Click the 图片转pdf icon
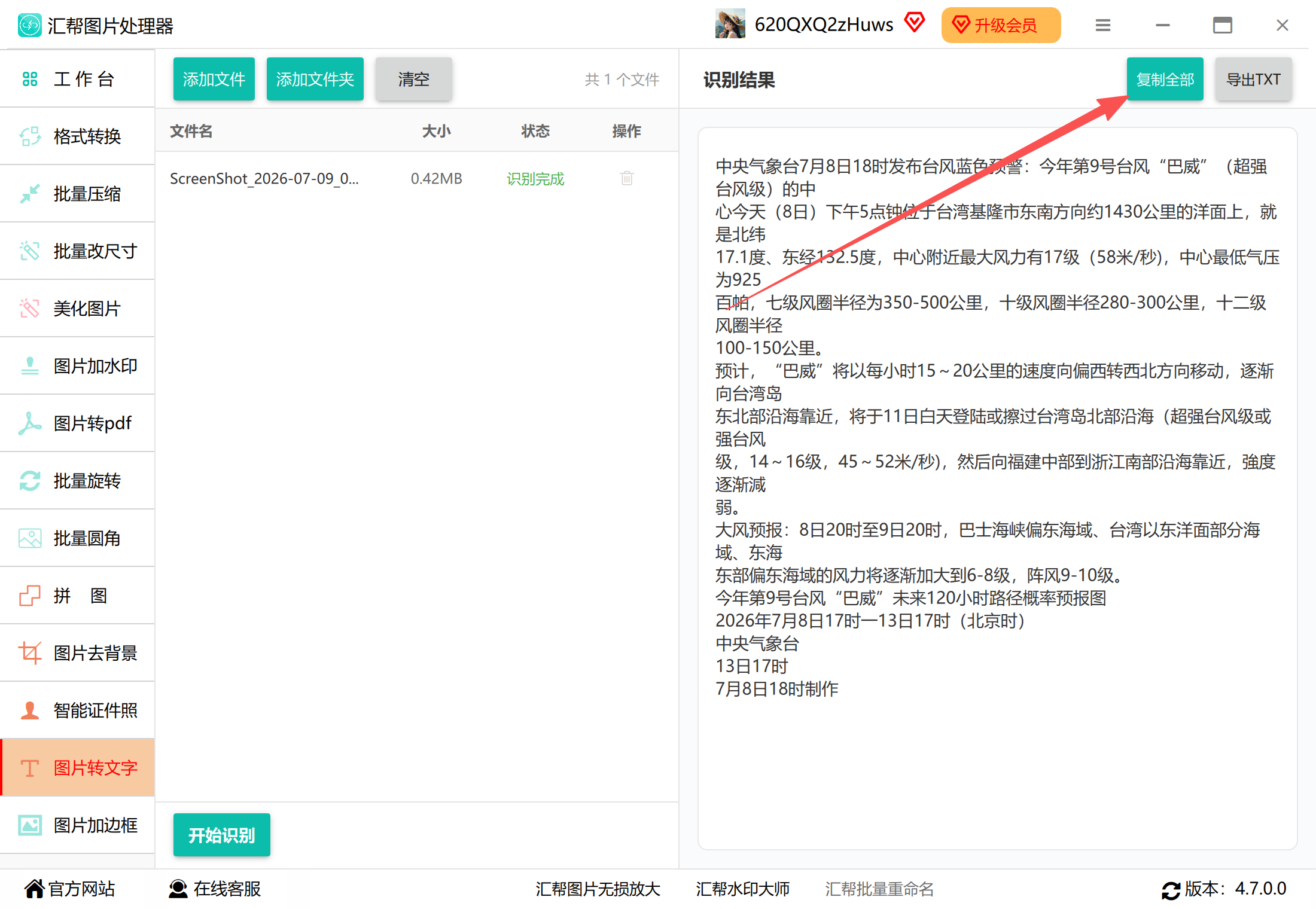 [x=30, y=423]
